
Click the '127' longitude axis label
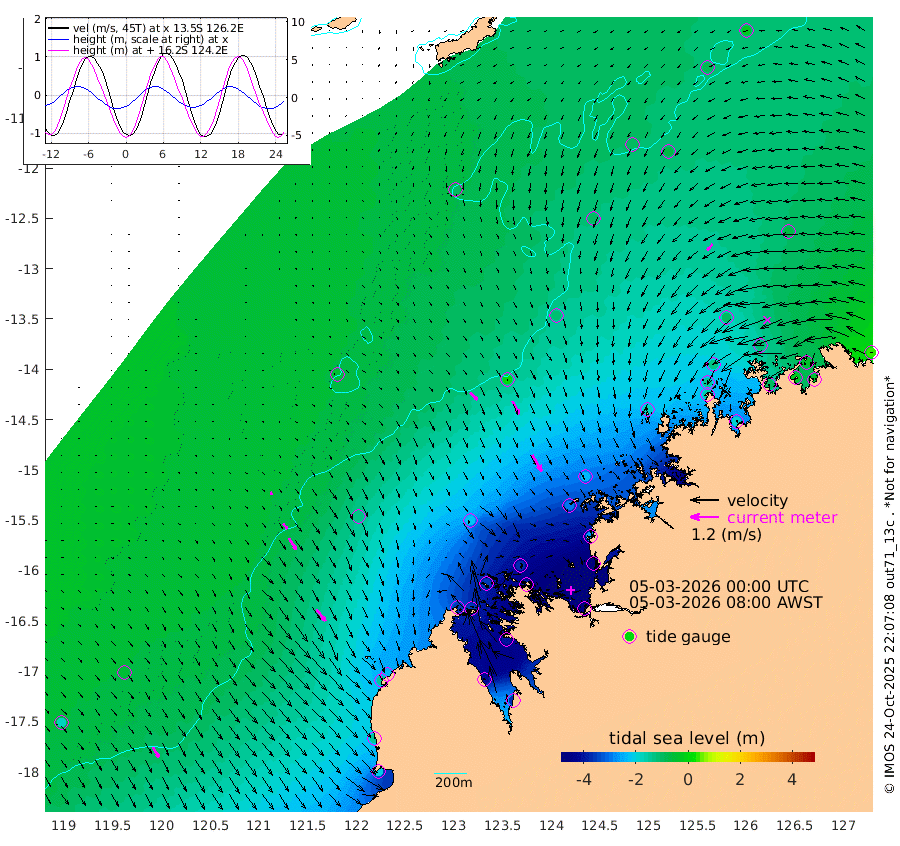(x=844, y=826)
